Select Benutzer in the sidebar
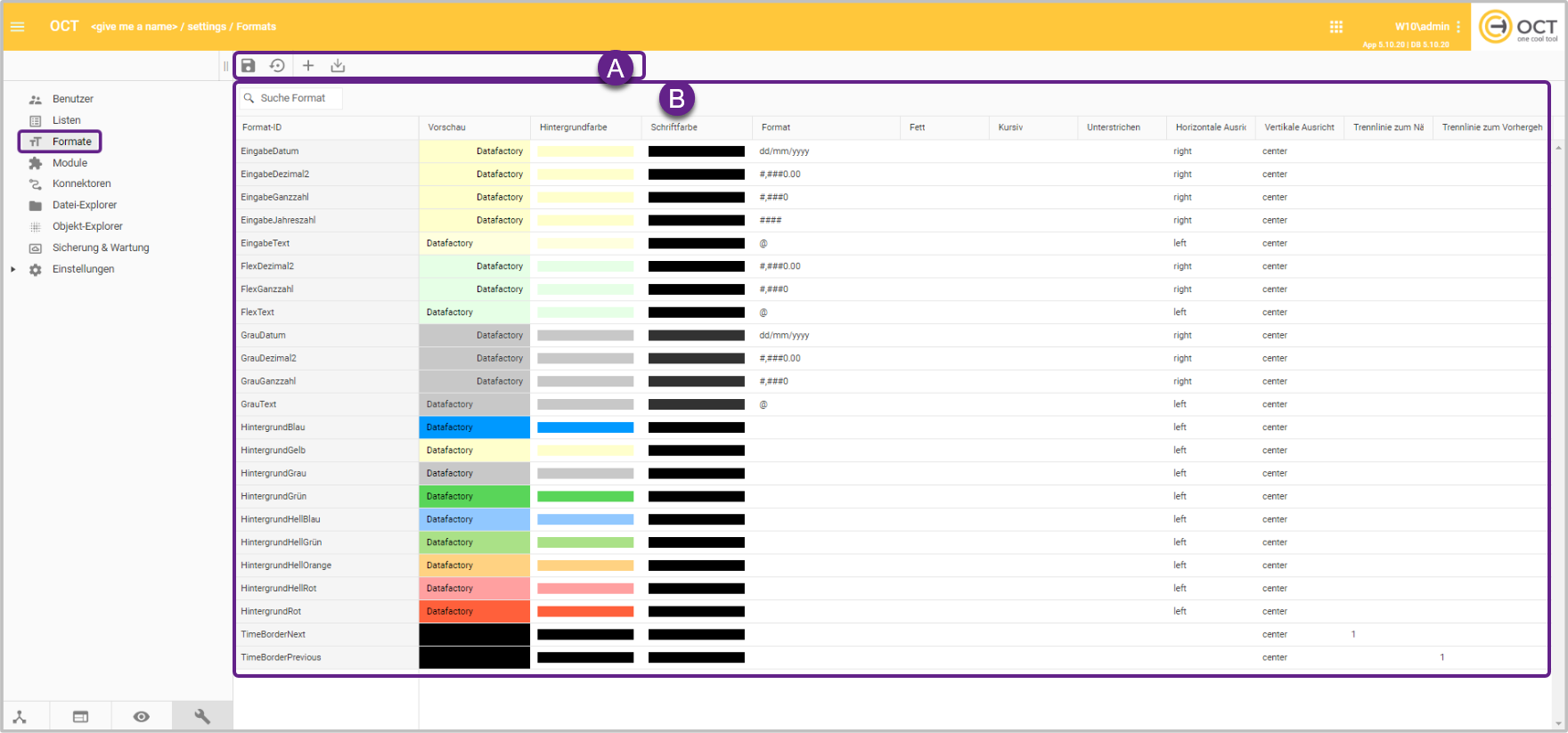1568x733 pixels. [x=72, y=99]
